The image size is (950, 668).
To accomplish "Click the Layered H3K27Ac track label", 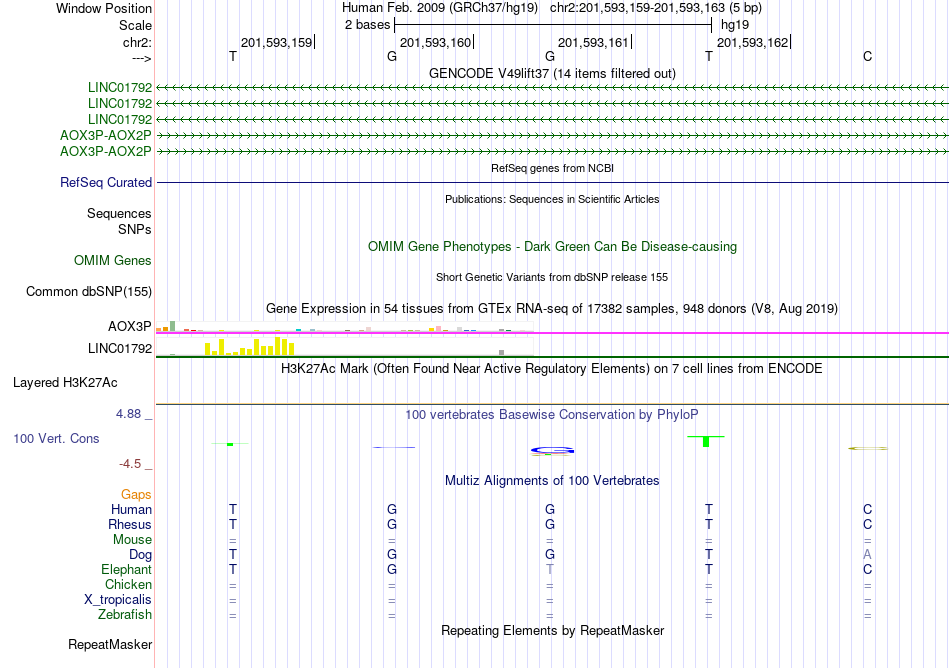I will [65, 383].
